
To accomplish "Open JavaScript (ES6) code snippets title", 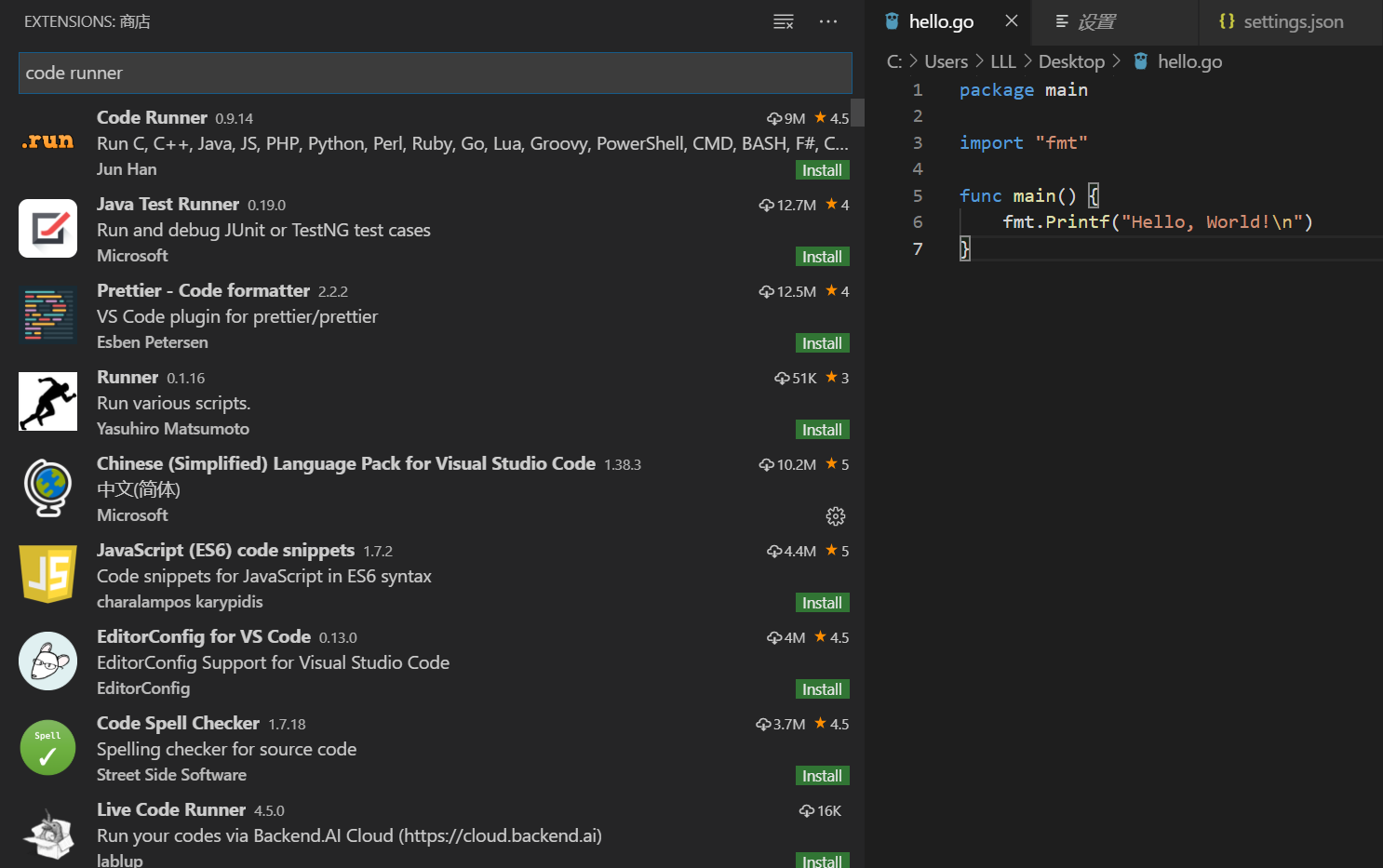I will point(225,550).
